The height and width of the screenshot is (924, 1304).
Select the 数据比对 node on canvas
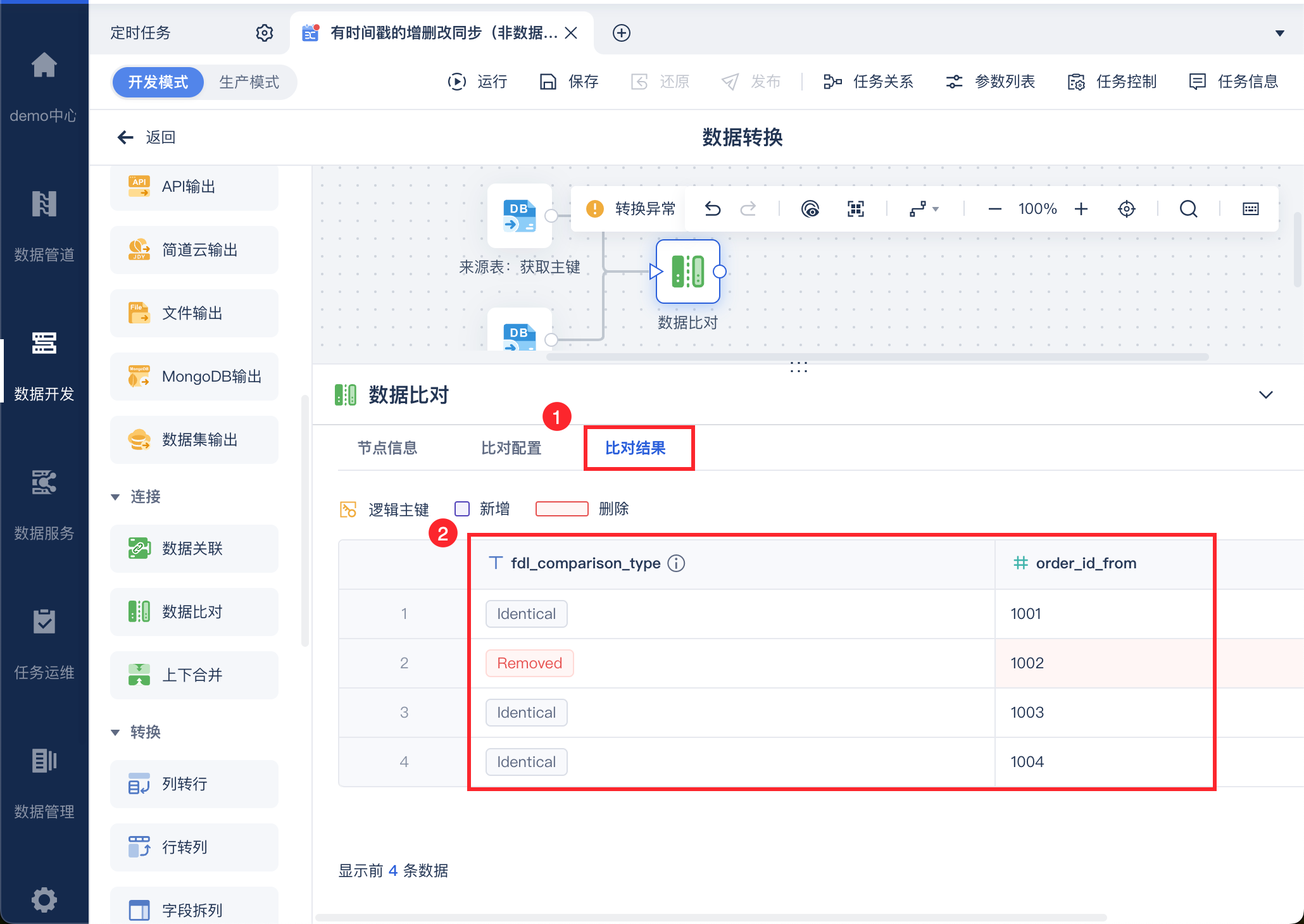687,272
